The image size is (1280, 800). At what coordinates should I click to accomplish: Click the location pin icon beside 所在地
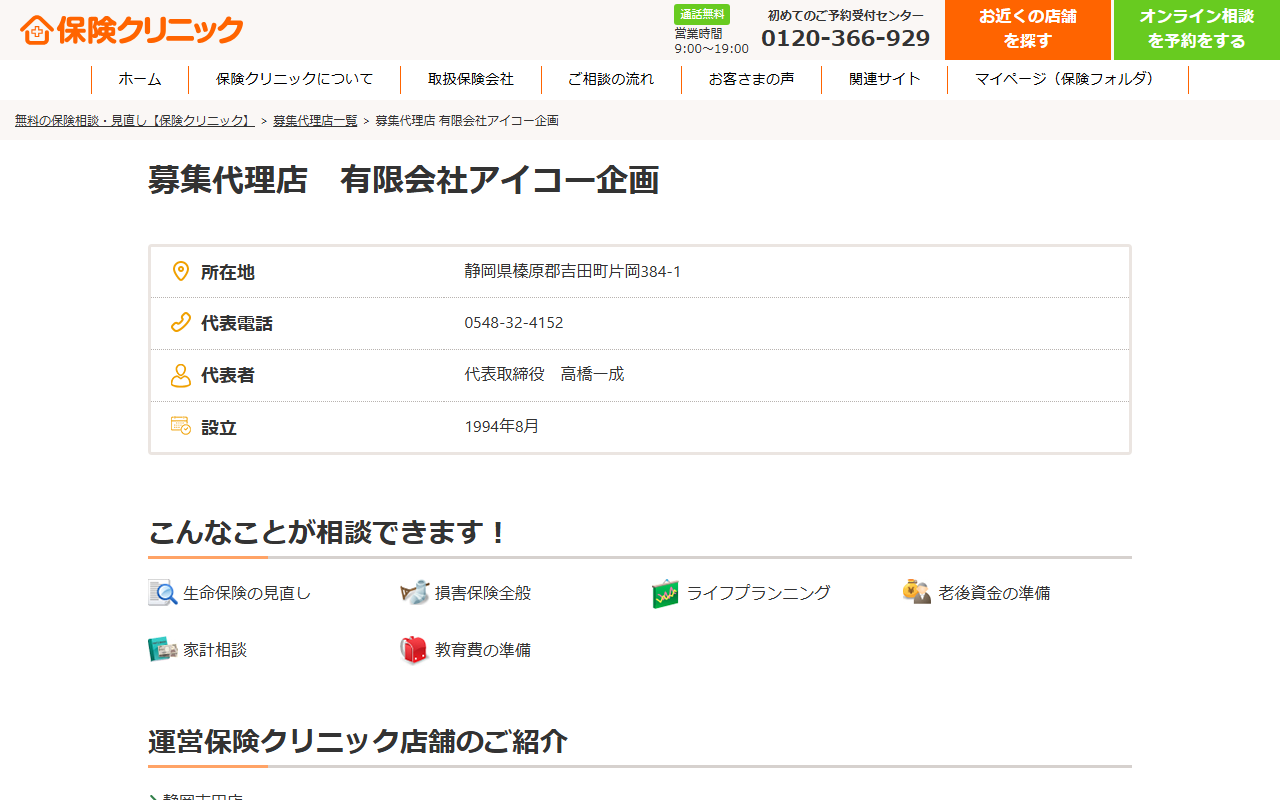tap(181, 272)
